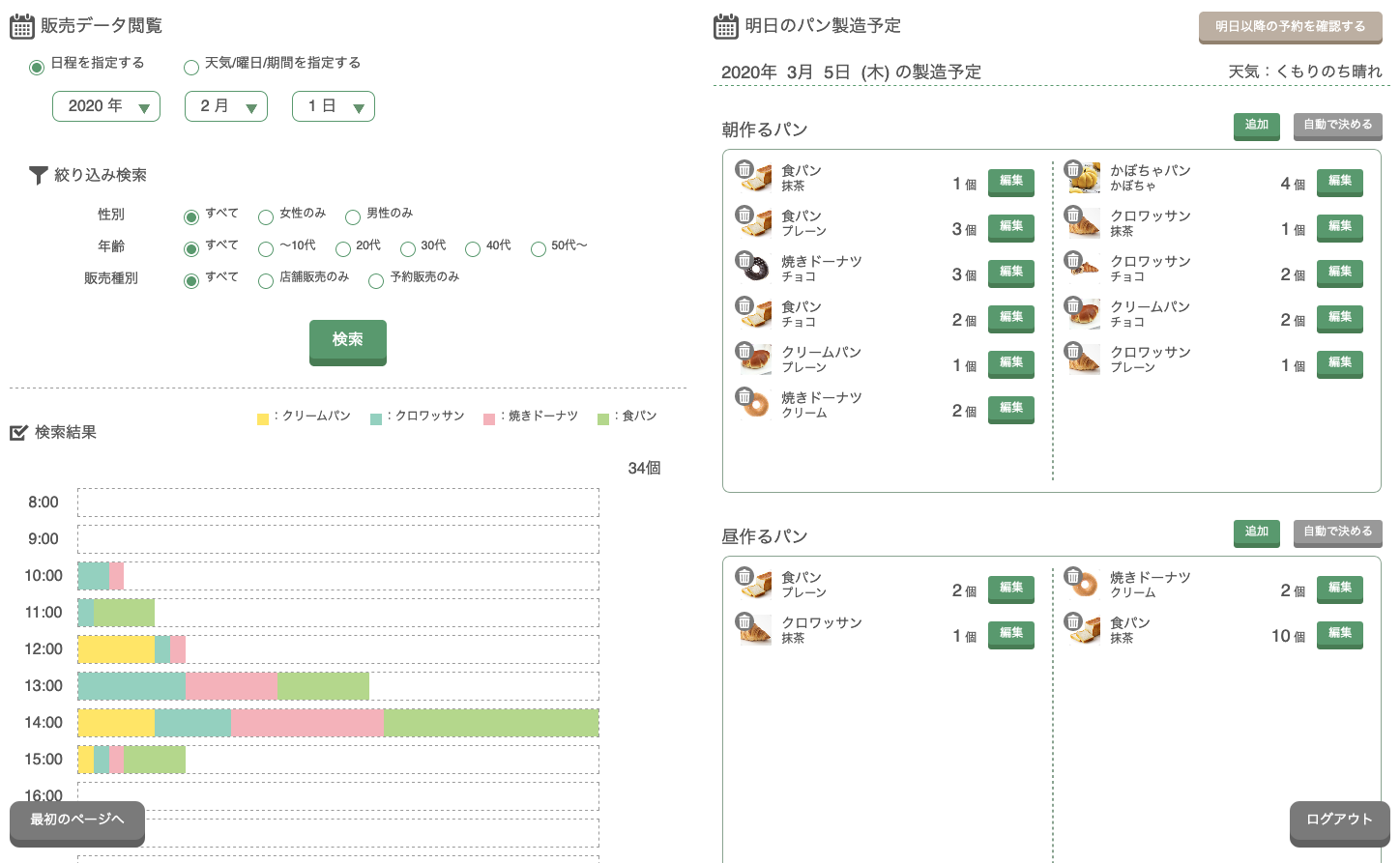The height and width of the screenshot is (863, 1400).
Task: Open the 1 日 day dropdown
Action: click(x=334, y=106)
